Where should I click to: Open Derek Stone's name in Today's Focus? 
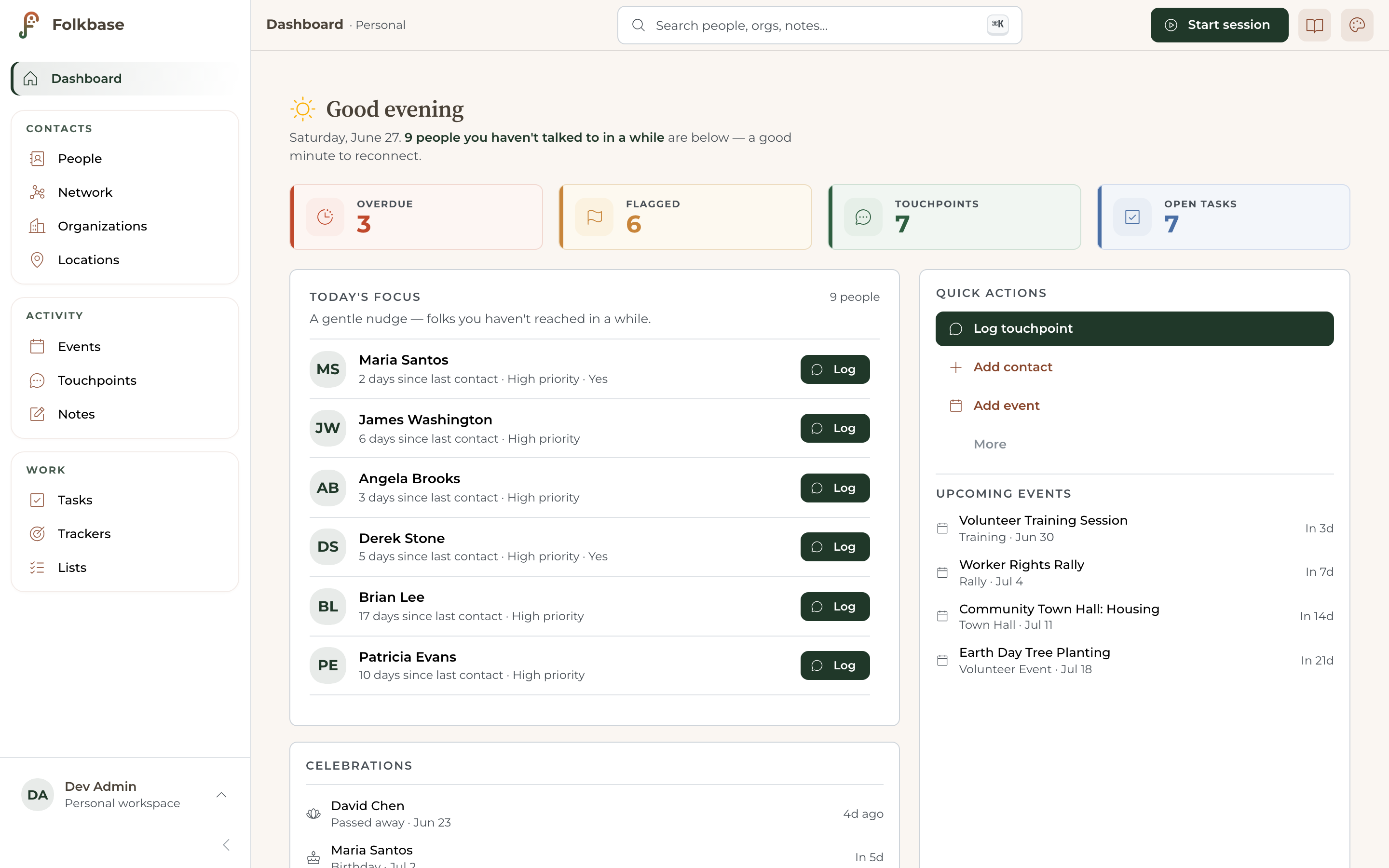point(402,539)
